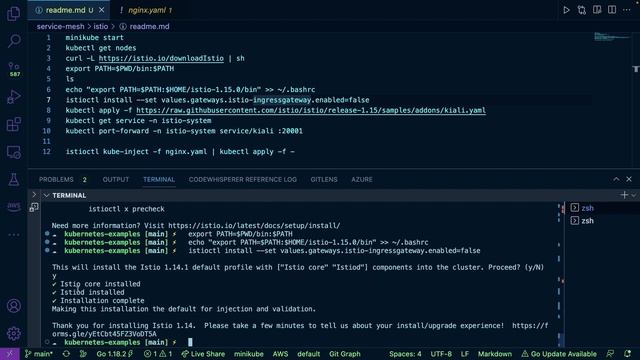This screenshot has width=640, height=360.
Task: Open changes compare icon in editor toolbar
Action: pos(582,10)
